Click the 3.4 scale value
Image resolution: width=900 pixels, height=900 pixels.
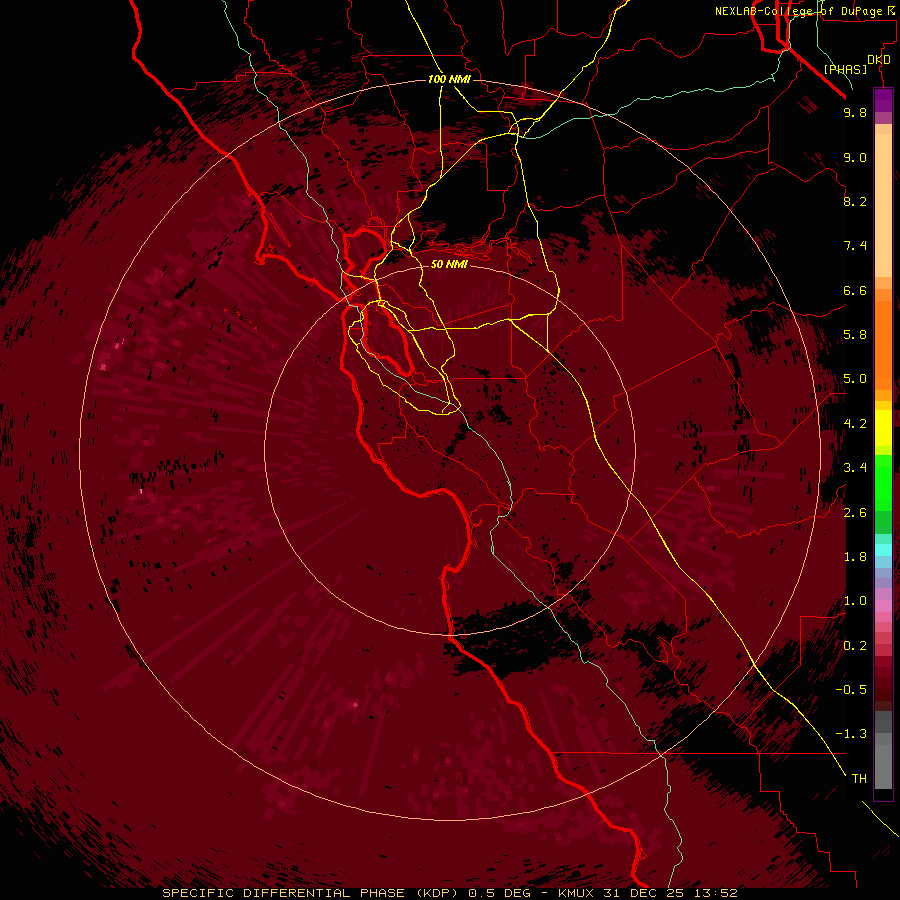point(855,468)
